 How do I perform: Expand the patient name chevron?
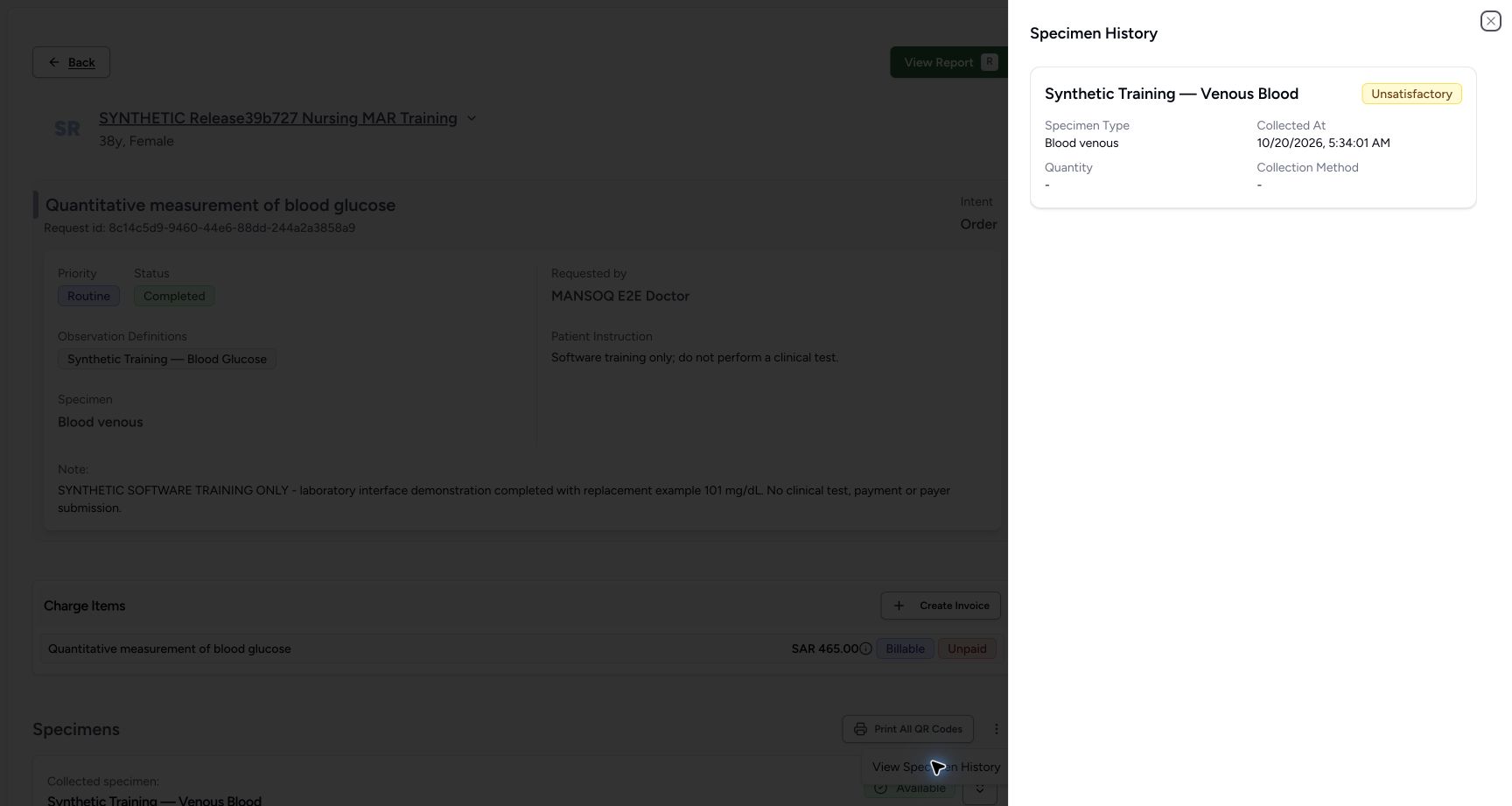pyautogui.click(x=472, y=118)
